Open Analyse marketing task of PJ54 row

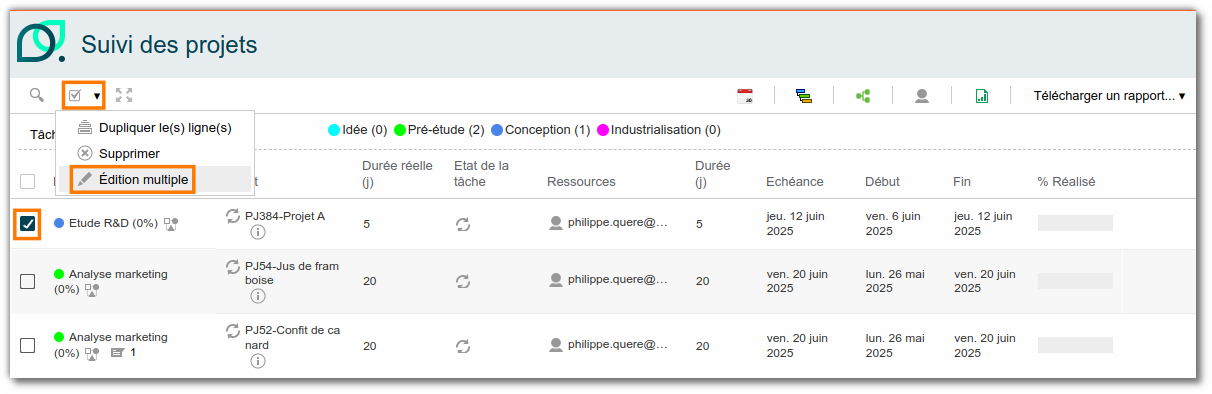click(x=118, y=274)
